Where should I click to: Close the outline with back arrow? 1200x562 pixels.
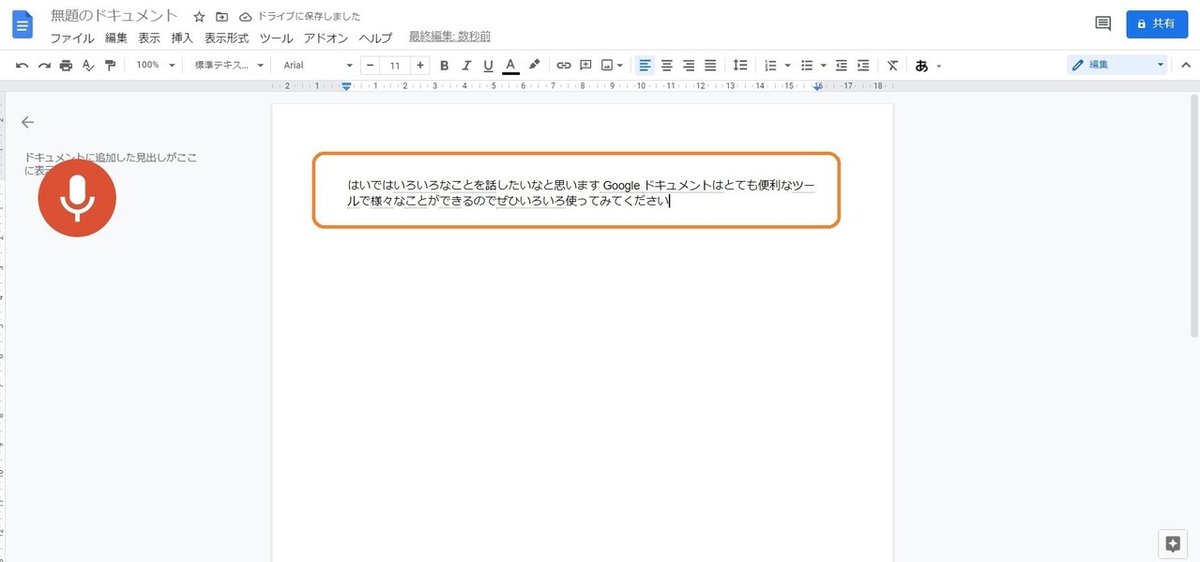(27, 122)
